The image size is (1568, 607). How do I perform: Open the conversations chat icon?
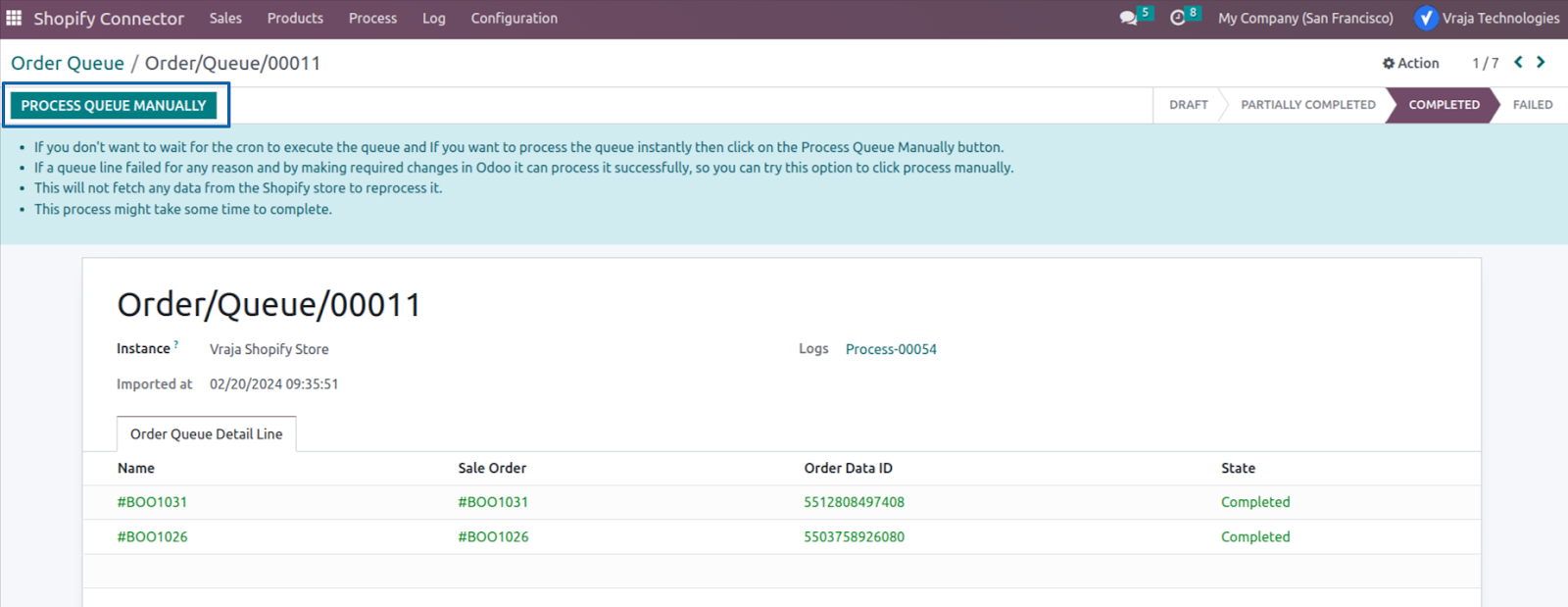[x=1129, y=18]
